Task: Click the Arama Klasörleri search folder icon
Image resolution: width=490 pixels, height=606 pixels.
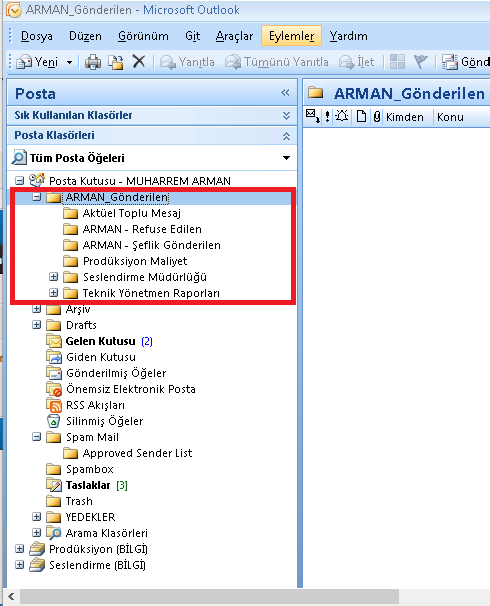Action: coord(54,533)
